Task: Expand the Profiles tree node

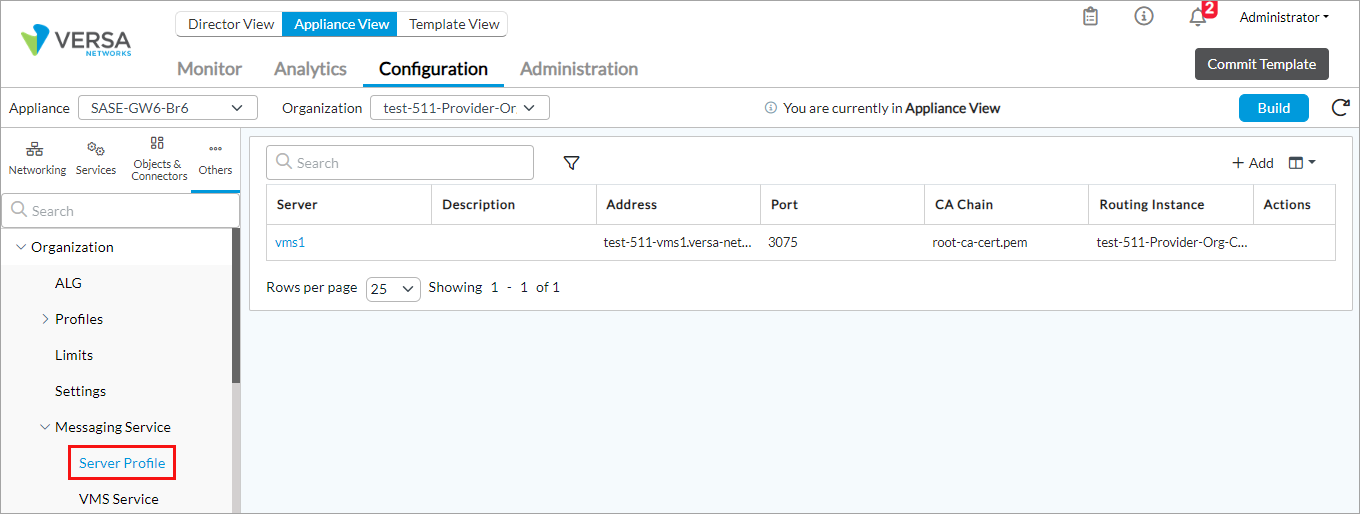Action: click(x=45, y=319)
